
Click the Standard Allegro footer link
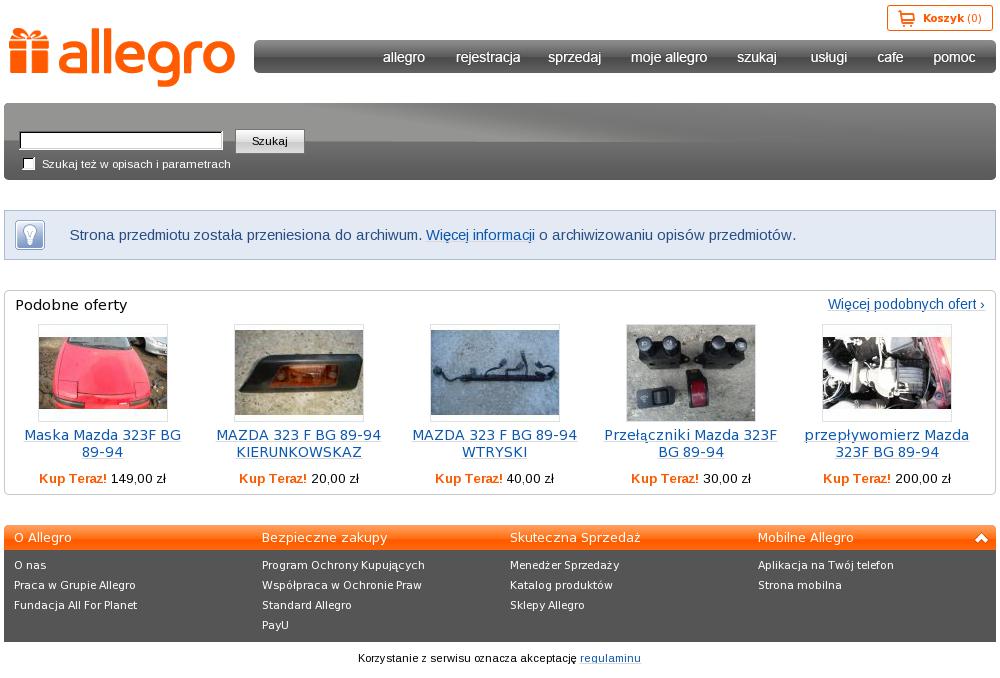[x=307, y=605]
